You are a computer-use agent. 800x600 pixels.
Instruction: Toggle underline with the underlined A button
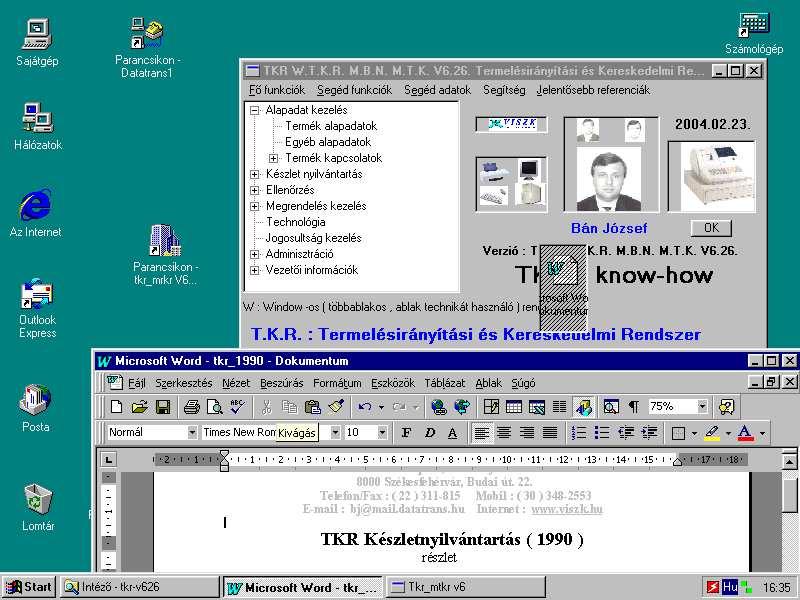point(453,433)
